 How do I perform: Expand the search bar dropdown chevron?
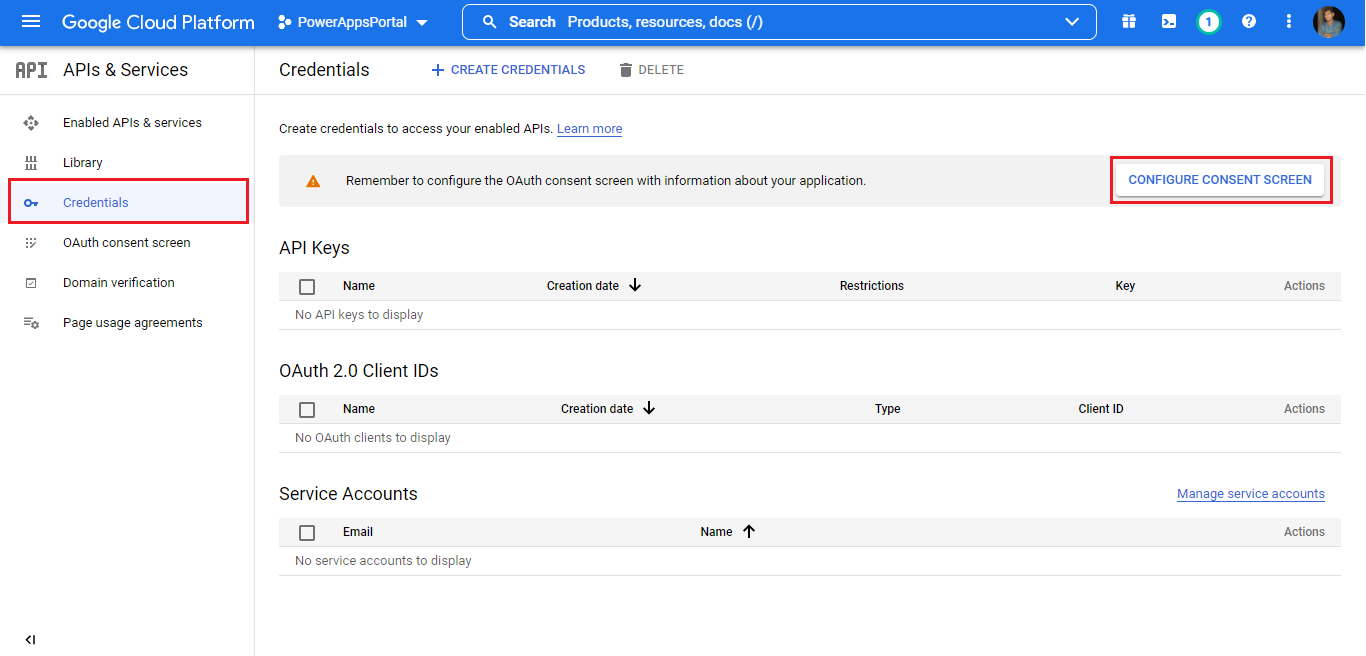pyautogui.click(x=1072, y=22)
